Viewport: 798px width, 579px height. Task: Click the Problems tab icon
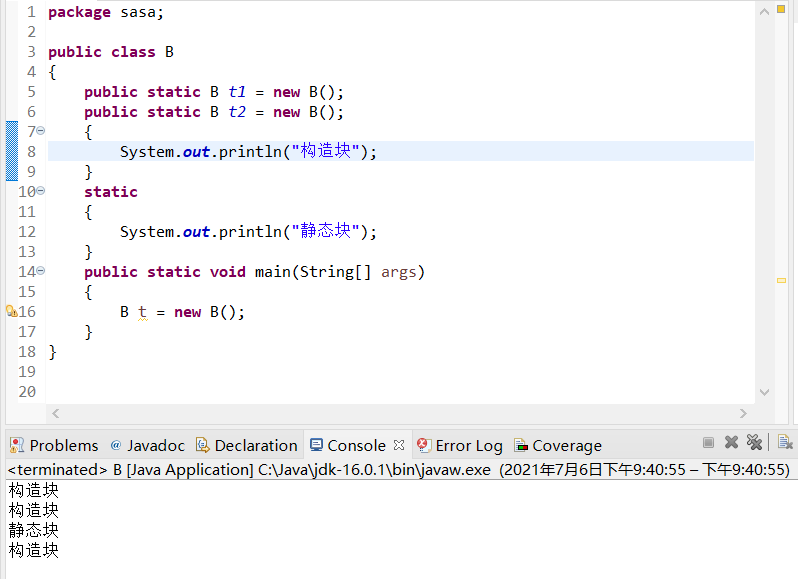[17, 445]
